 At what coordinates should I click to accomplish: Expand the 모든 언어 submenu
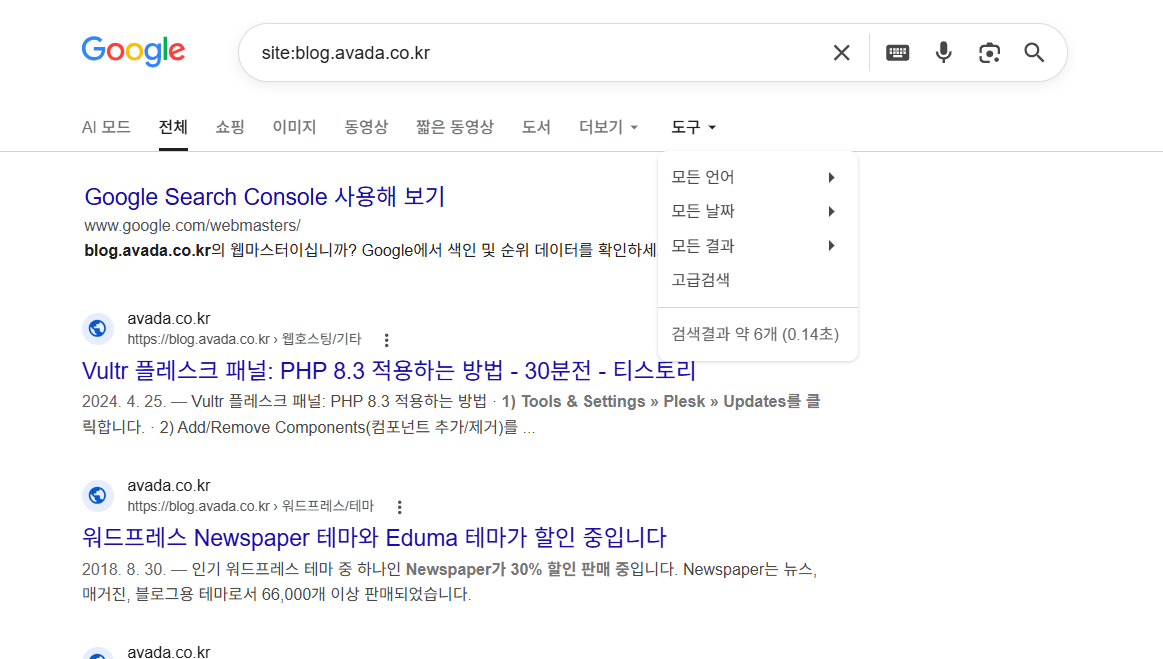pos(757,177)
